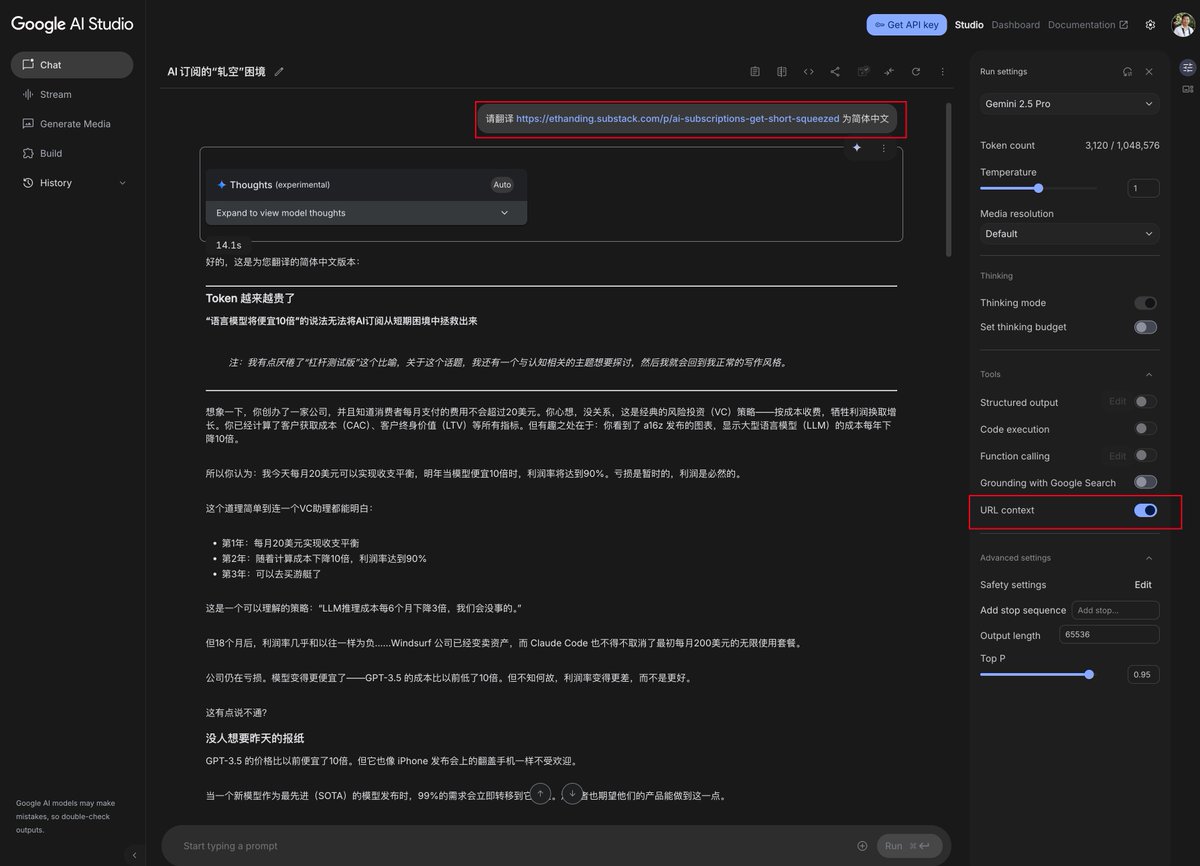This screenshot has width=1200, height=866.
Task: Open Media resolution Default dropdown
Action: click(1069, 234)
